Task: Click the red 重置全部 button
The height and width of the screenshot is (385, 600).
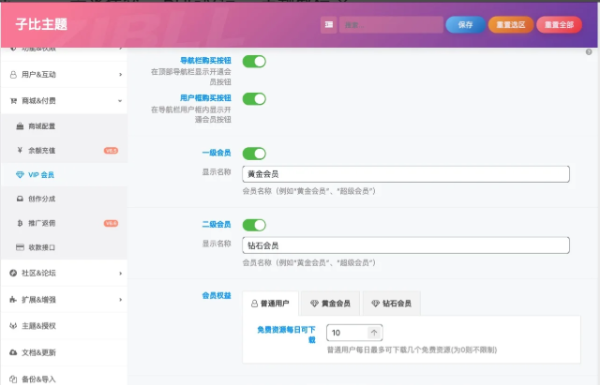Action: pyautogui.click(x=559, y=25)
